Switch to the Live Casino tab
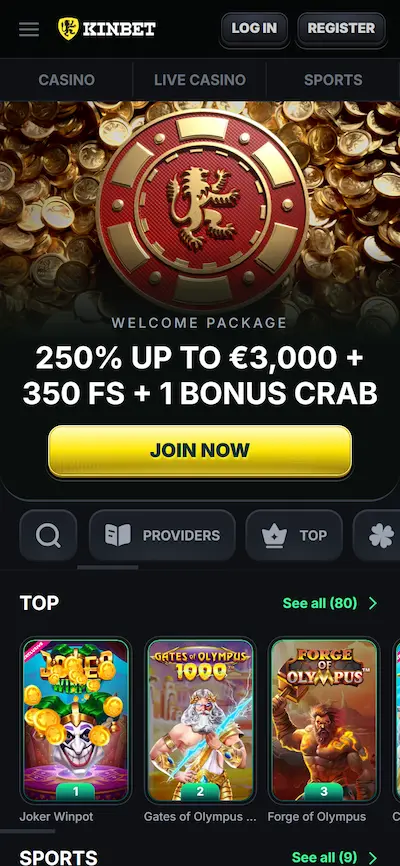Image resolution: width=400 pixels, height=866 pixels. (200, 80)
